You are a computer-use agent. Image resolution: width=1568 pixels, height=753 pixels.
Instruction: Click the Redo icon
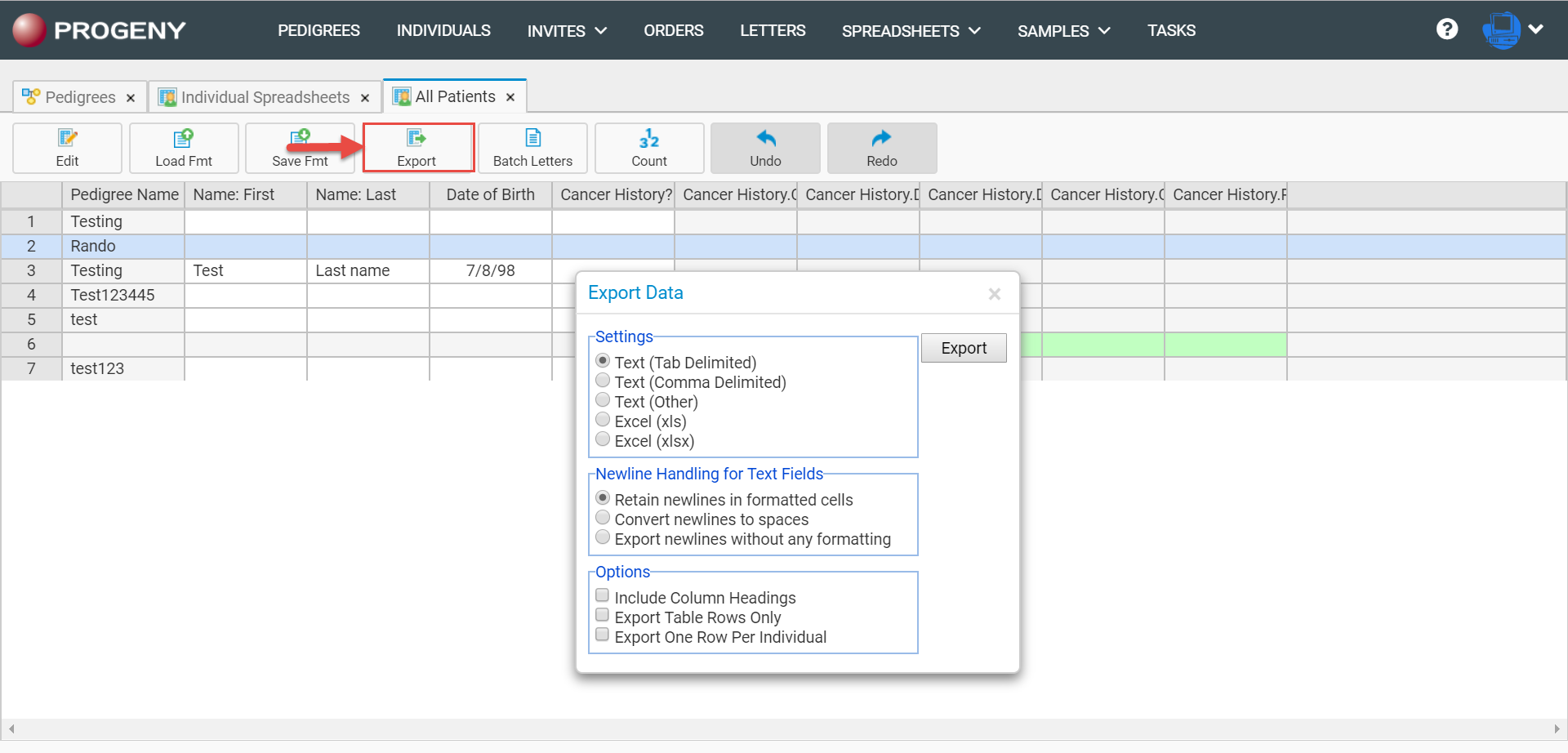pos(882,148)
